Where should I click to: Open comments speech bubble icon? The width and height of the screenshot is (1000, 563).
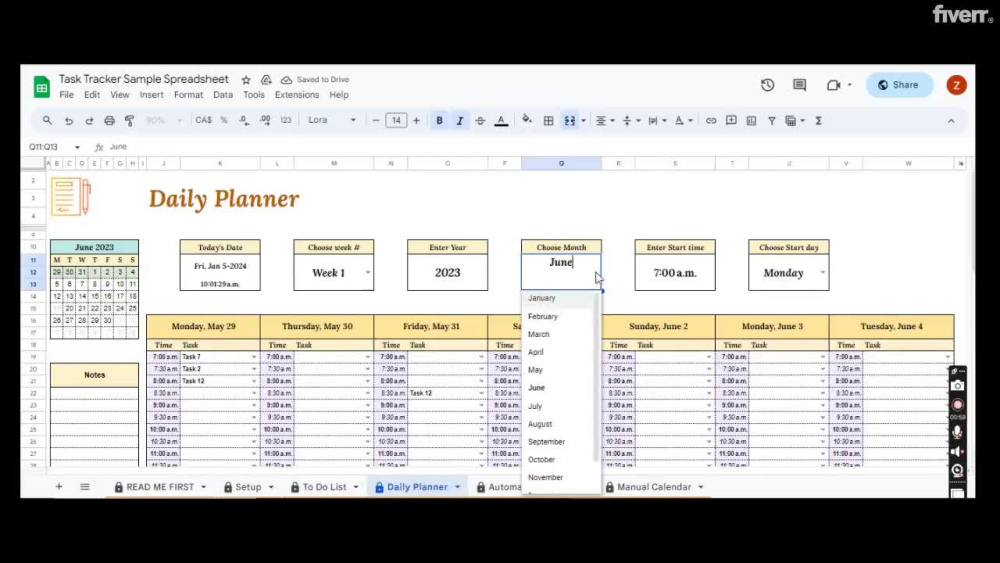pos(799,85)
